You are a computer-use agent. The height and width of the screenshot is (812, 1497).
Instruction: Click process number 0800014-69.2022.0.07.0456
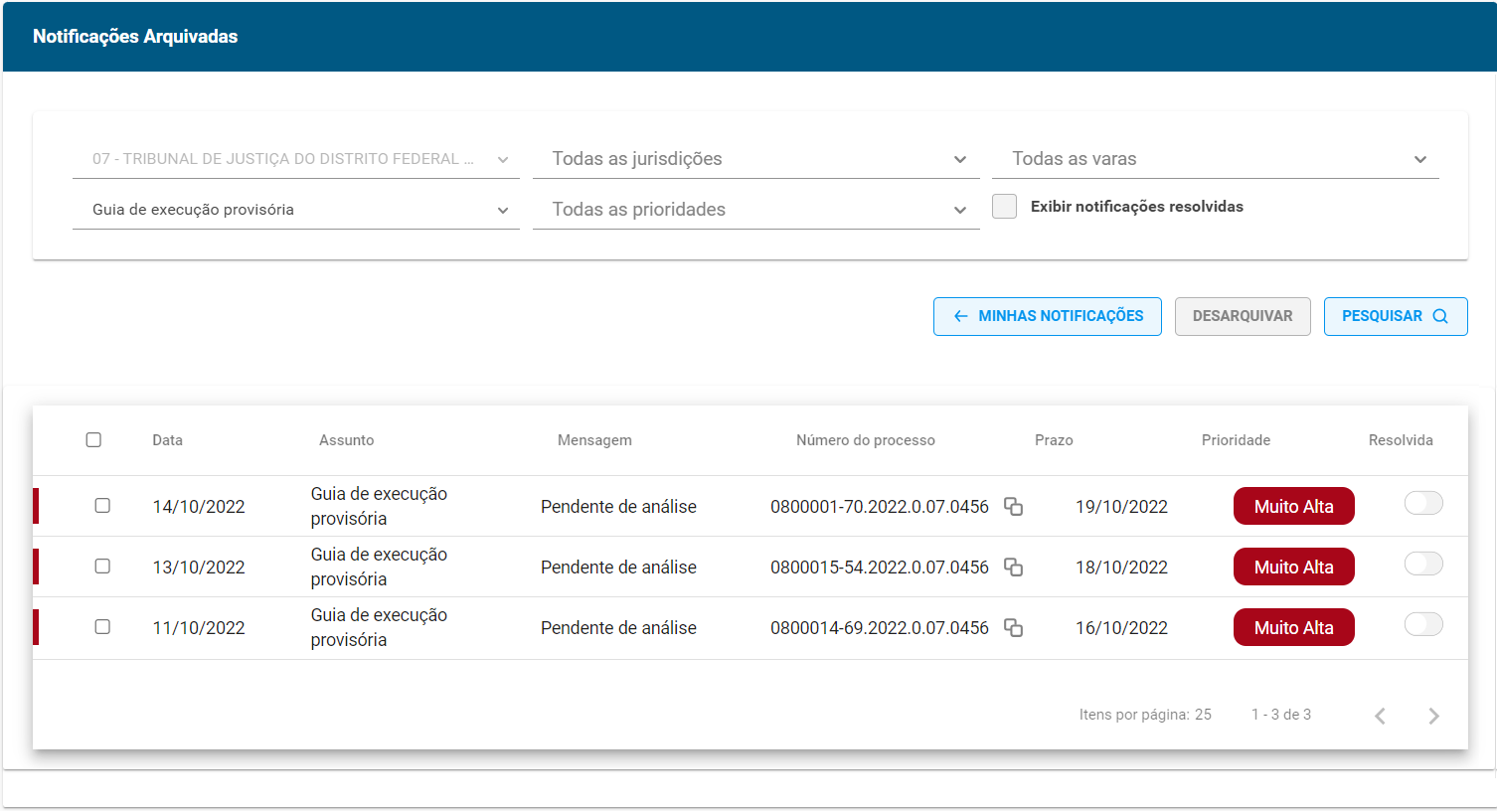(880, 628)
